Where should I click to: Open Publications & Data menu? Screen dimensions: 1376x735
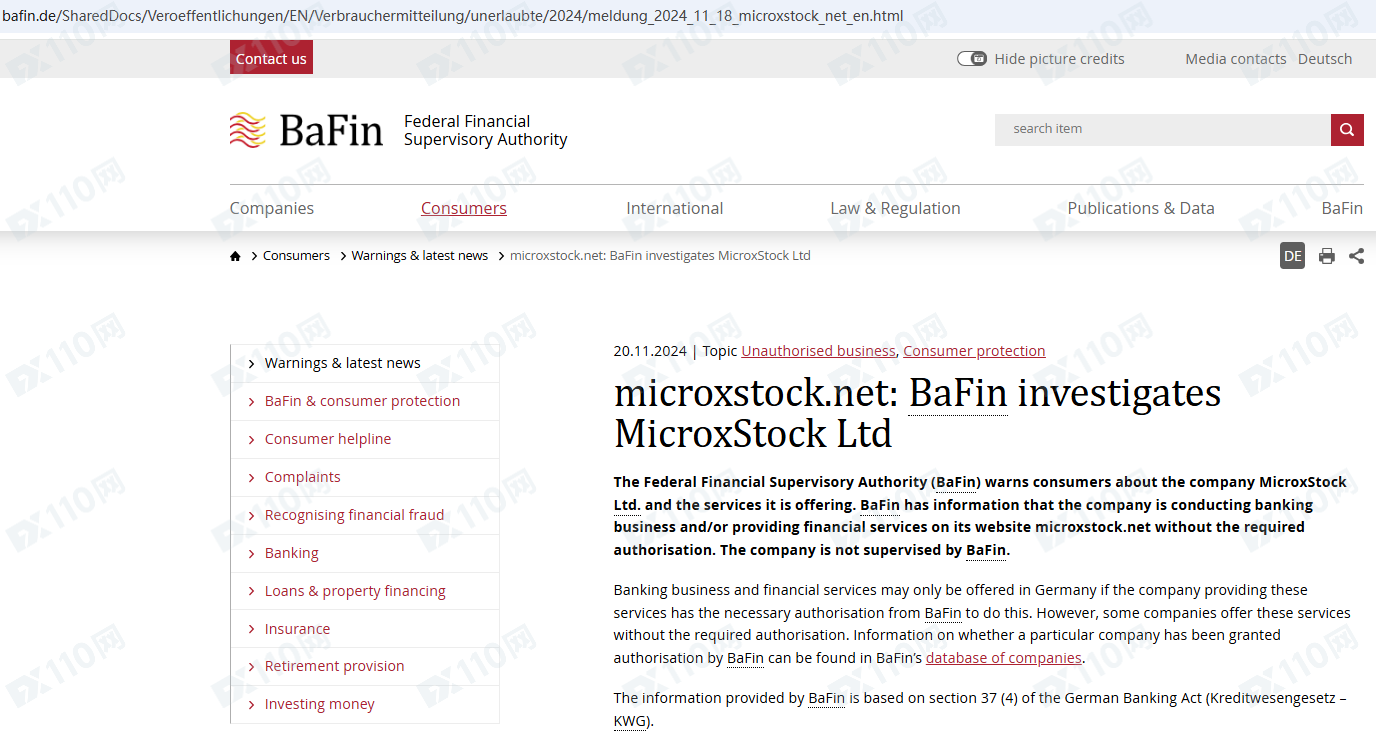pyautogui.click(x=1140, y=208)
